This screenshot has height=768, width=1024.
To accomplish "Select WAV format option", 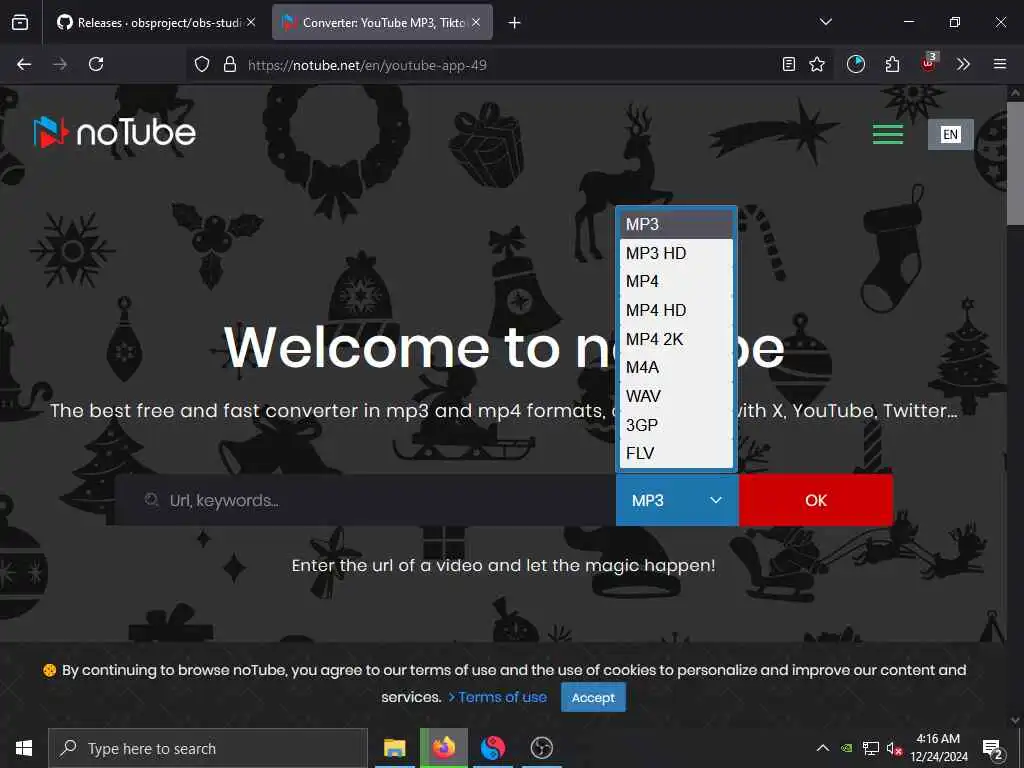I will coord(676,396).
